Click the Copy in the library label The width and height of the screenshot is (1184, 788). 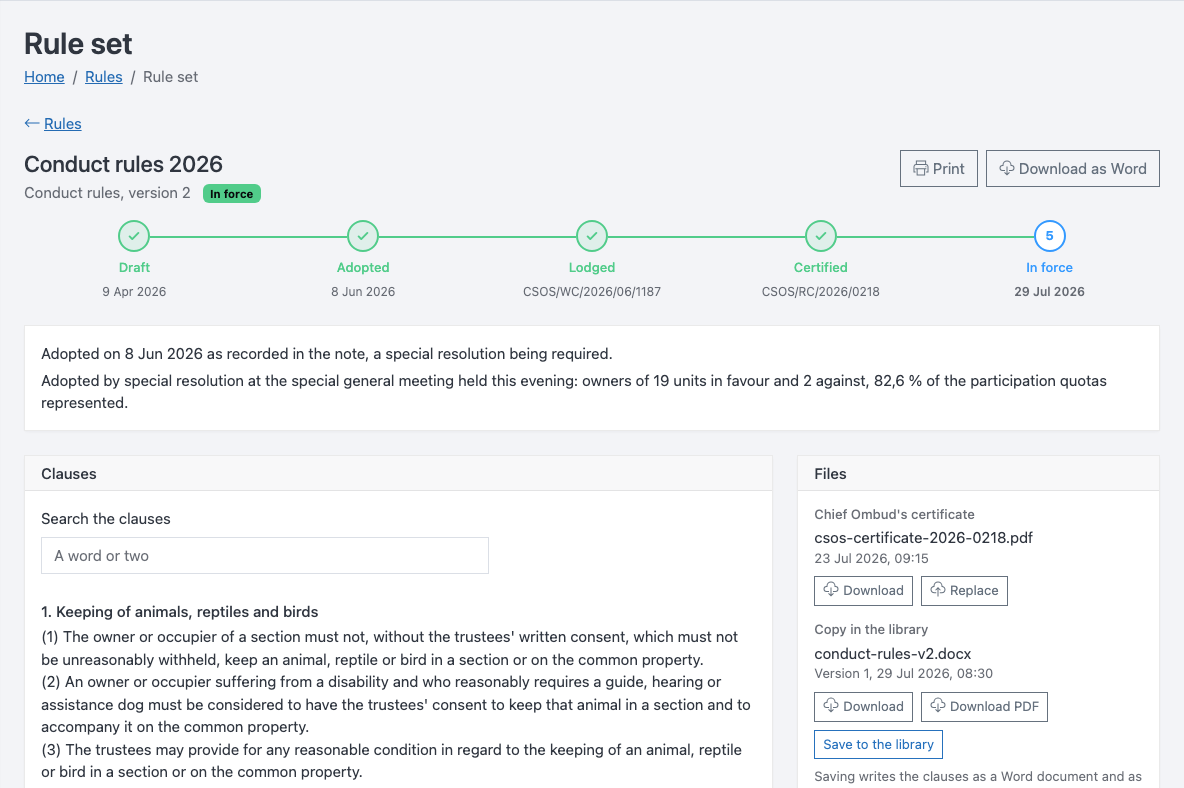click(871, 629)
